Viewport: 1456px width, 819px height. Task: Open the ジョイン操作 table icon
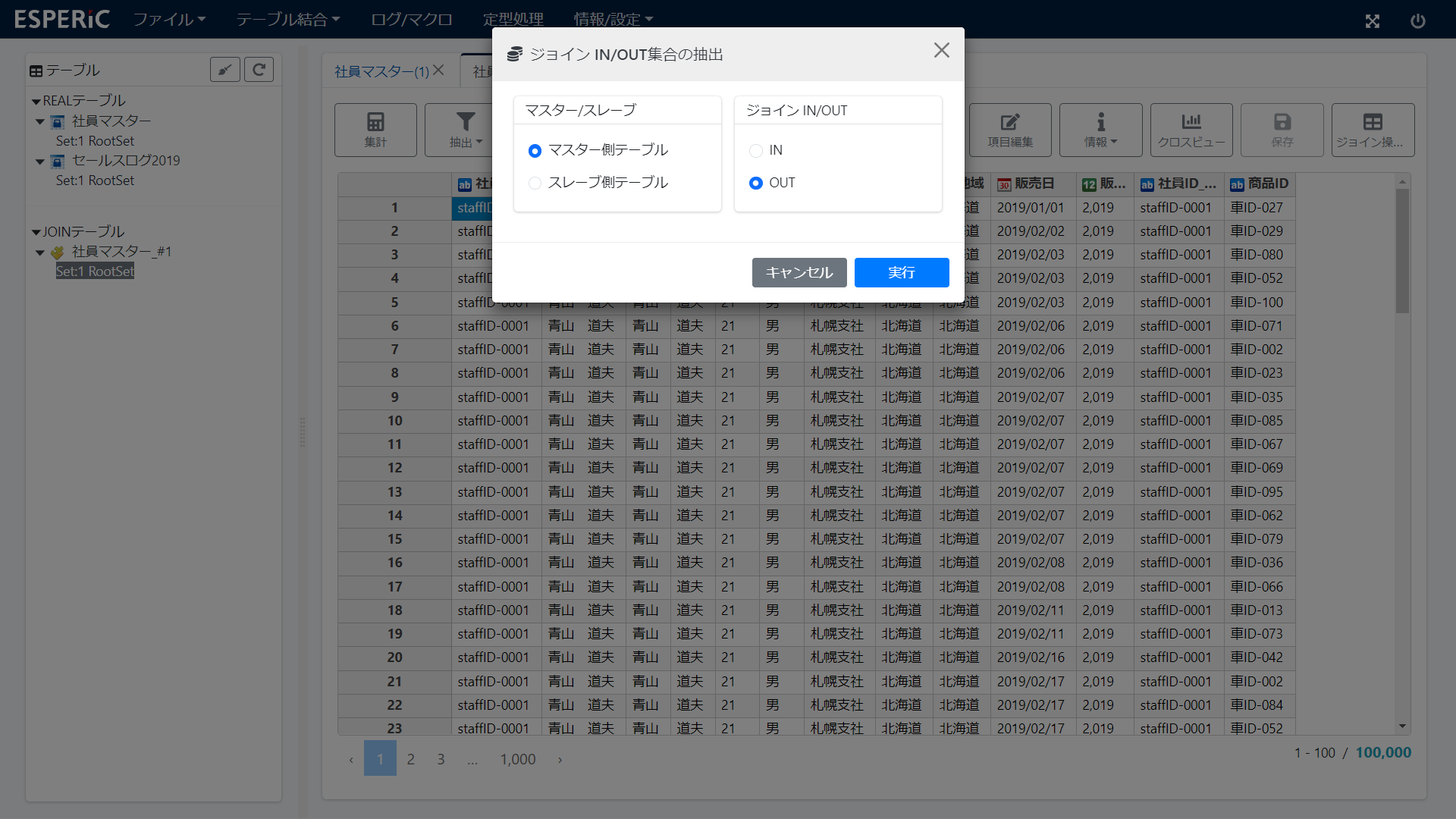pos(1372,122)
